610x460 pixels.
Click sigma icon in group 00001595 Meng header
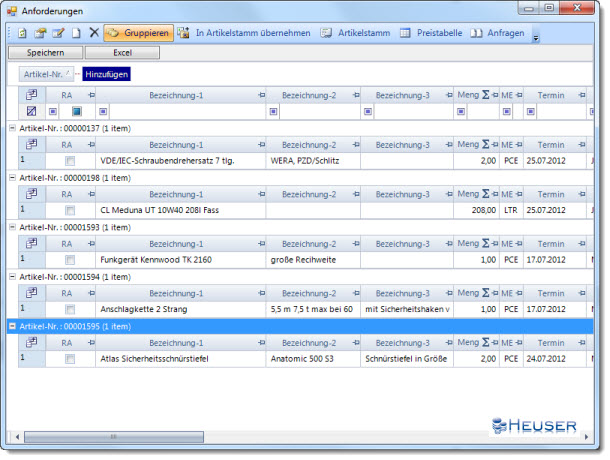(x=486, y=342)
